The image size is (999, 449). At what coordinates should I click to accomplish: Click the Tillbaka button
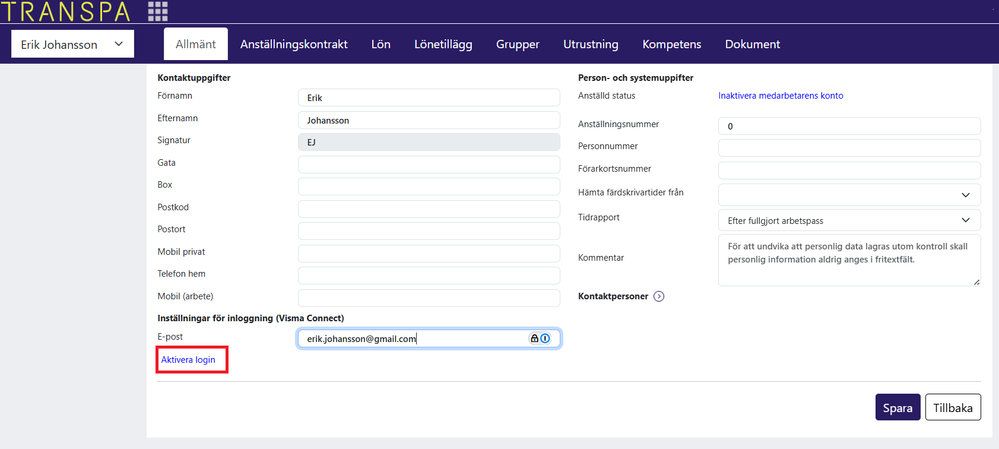pyautogui.click(x=953, y=408)
